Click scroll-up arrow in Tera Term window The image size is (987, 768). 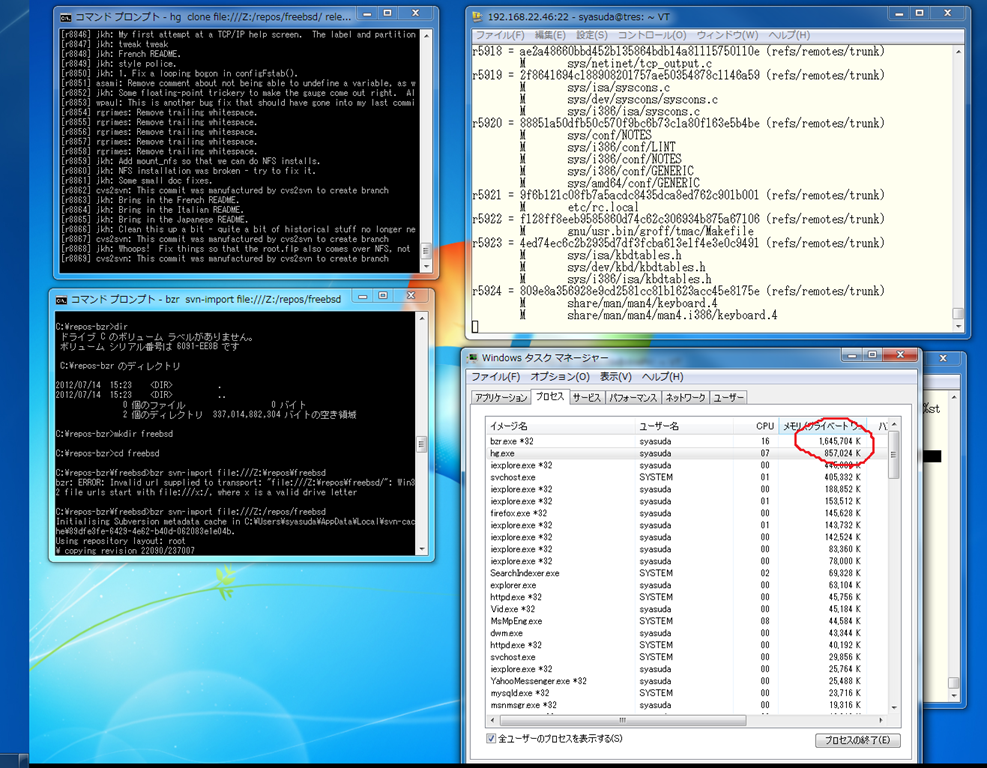tap(958, 52)
